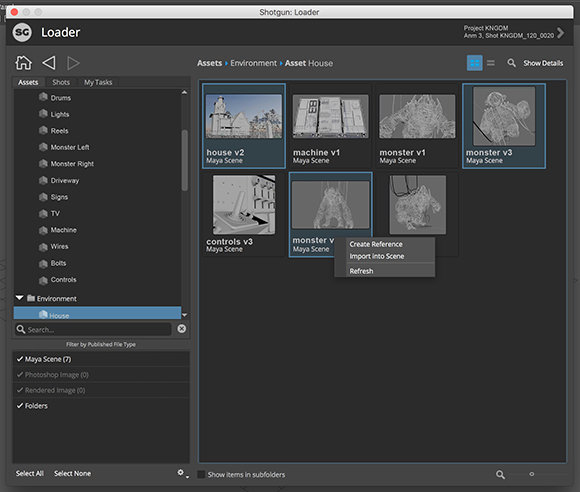Click the TV asset cube icon

(43, 213)
